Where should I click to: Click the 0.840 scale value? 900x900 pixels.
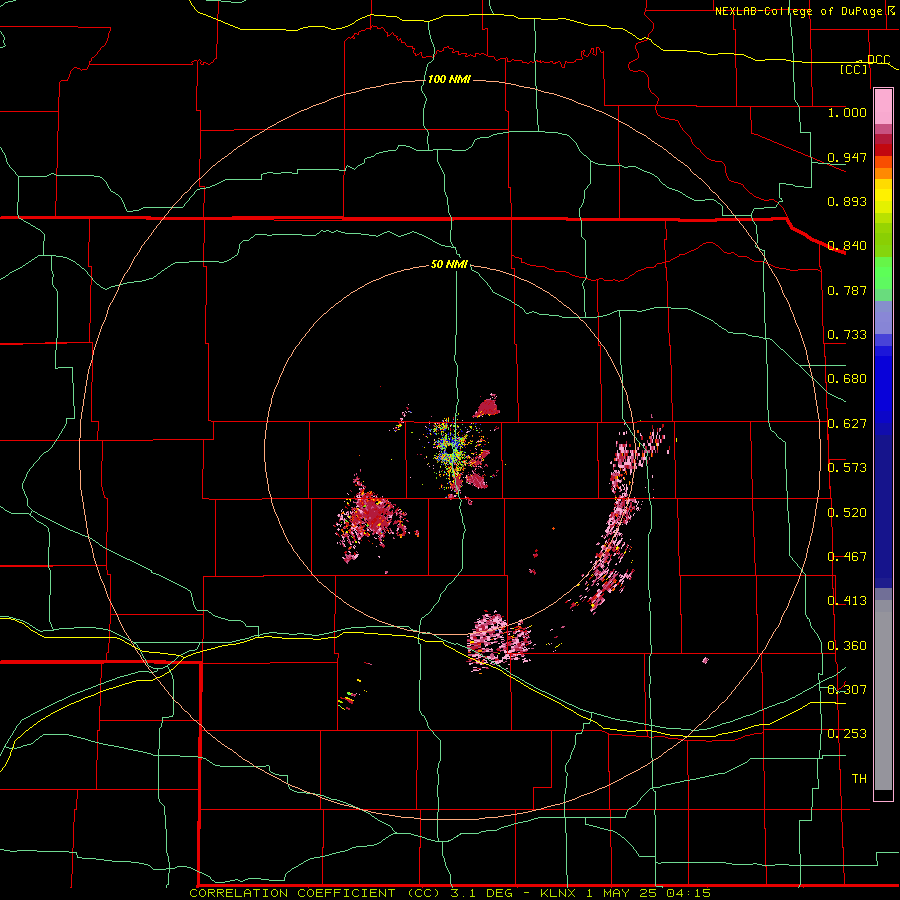point(847,246)
